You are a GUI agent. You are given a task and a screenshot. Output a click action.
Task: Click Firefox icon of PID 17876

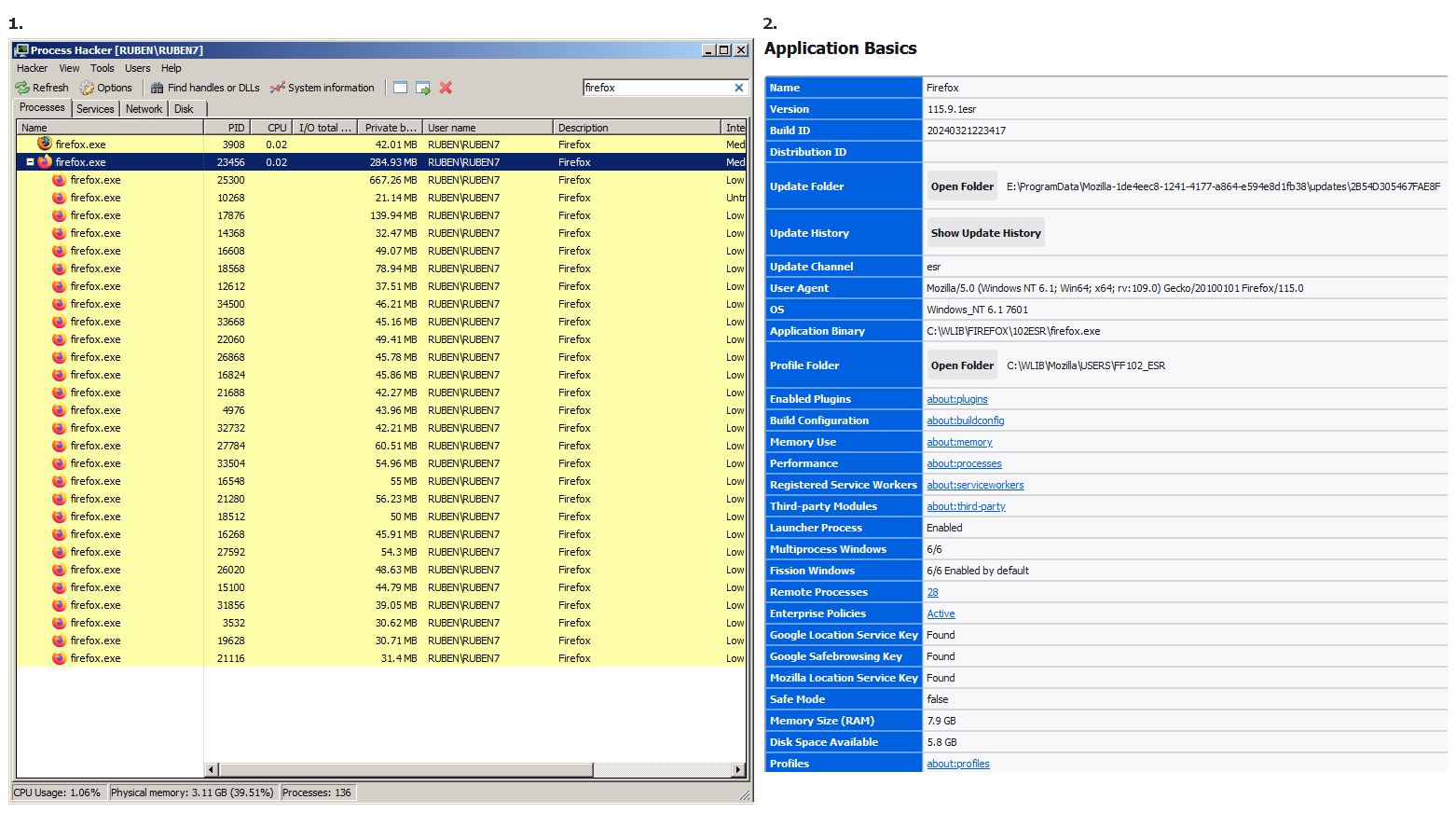[60, 215]
